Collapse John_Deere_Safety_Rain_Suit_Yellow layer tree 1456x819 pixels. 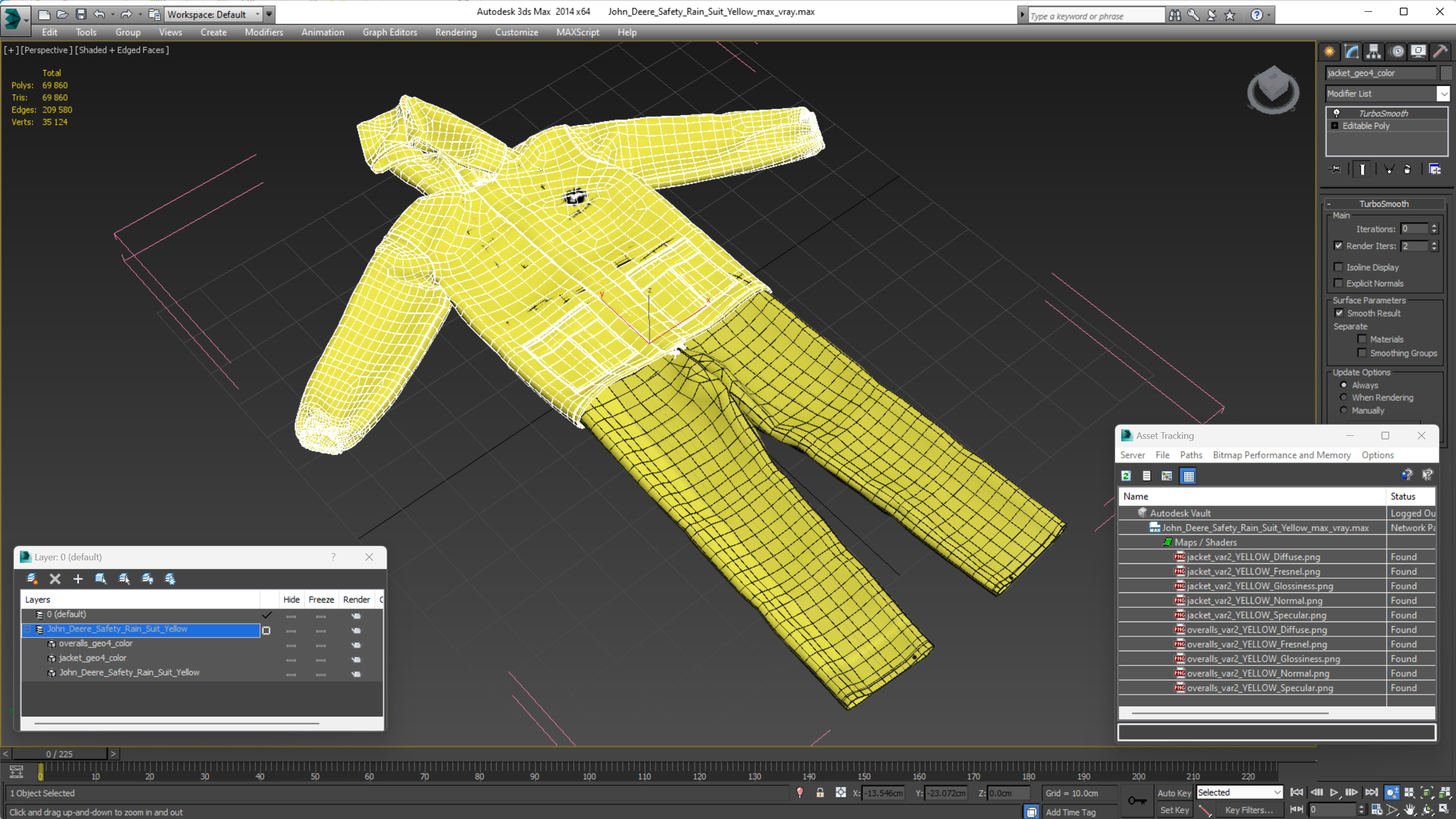pos(27,629)
